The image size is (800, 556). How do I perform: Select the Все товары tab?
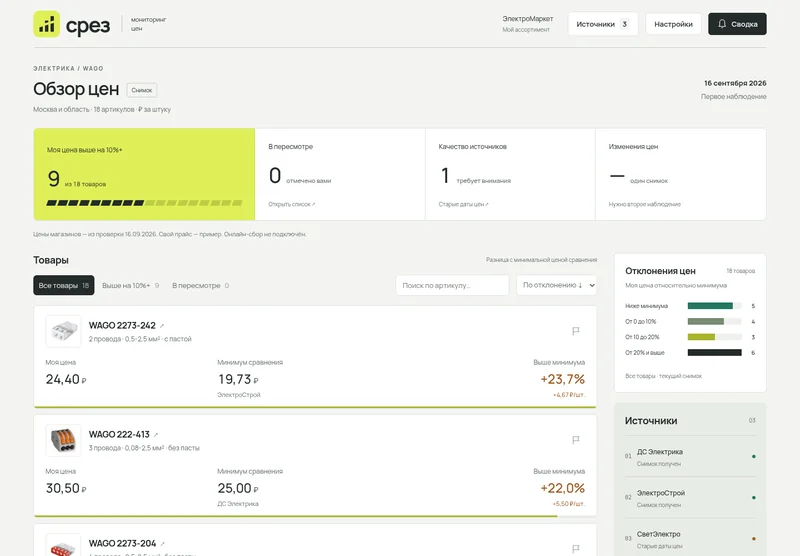click(64, 285)
